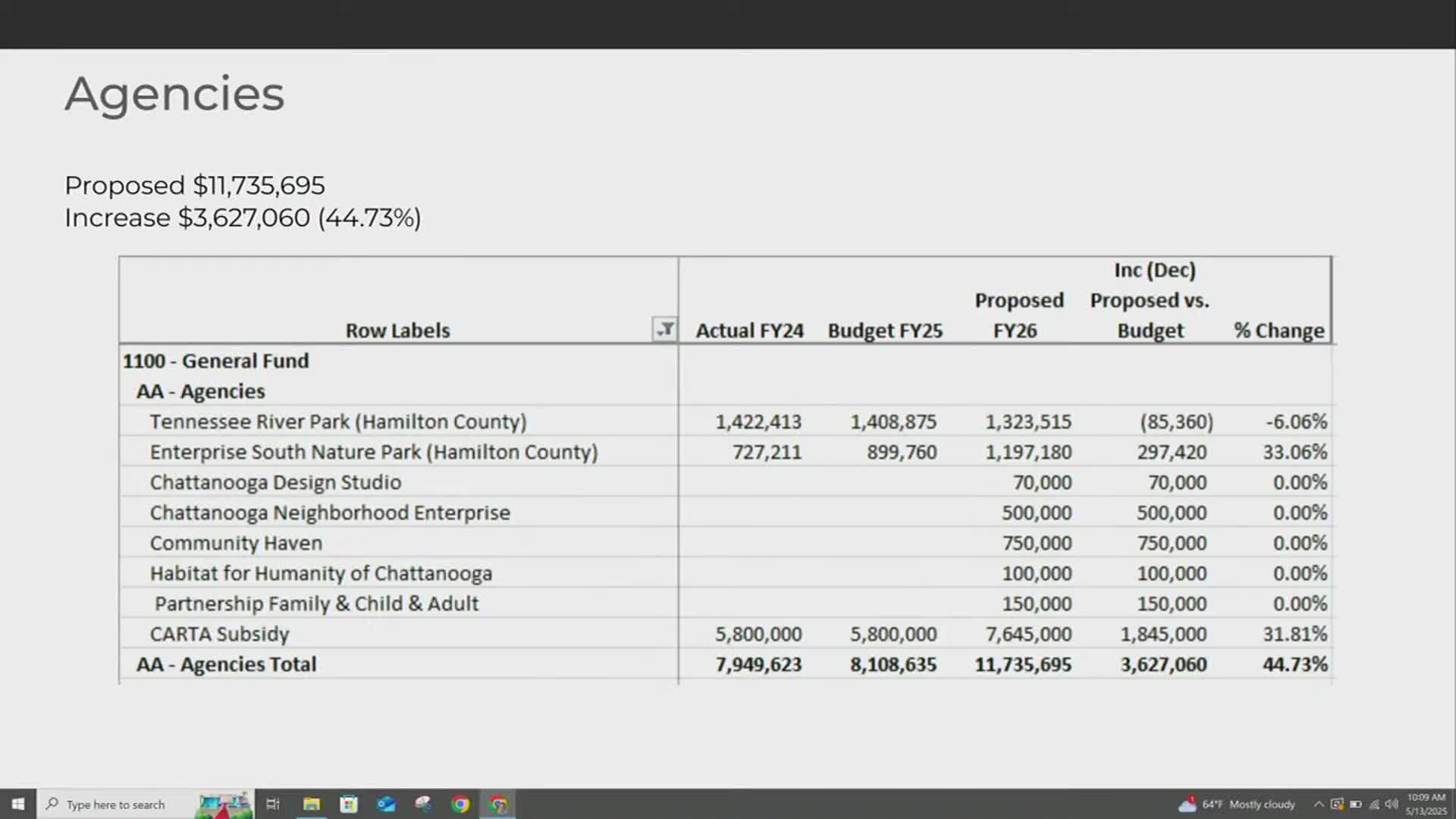Open the Wi-Fi network tray icon

tap(1374, 804)
